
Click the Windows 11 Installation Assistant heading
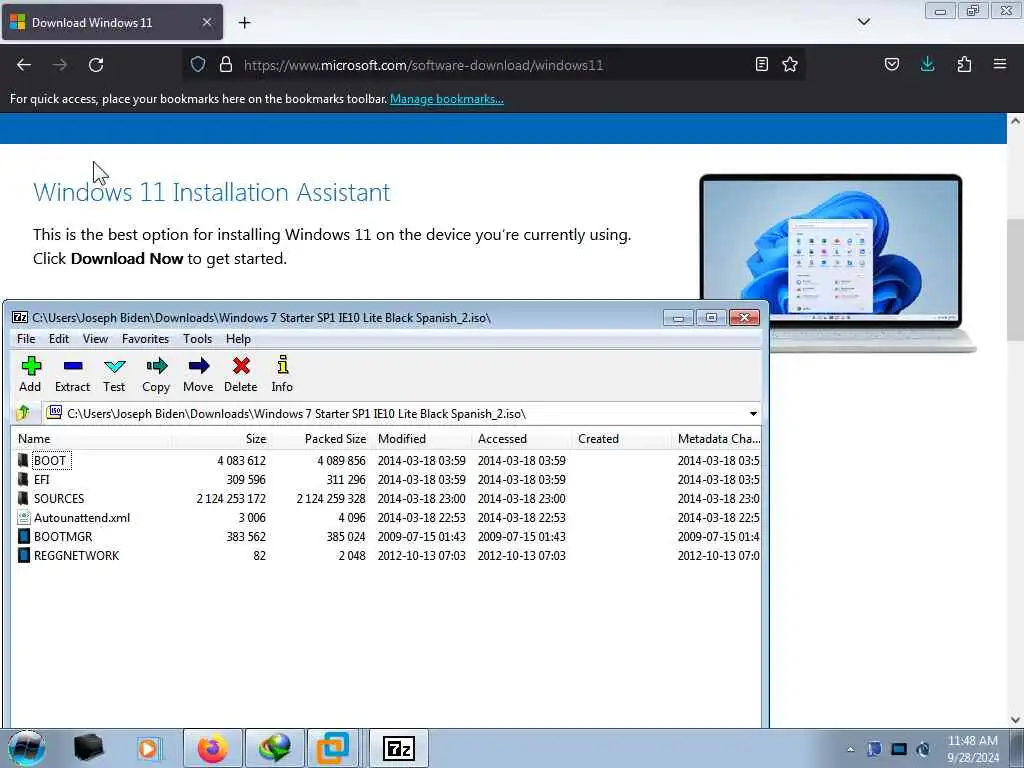click(212, 192)
